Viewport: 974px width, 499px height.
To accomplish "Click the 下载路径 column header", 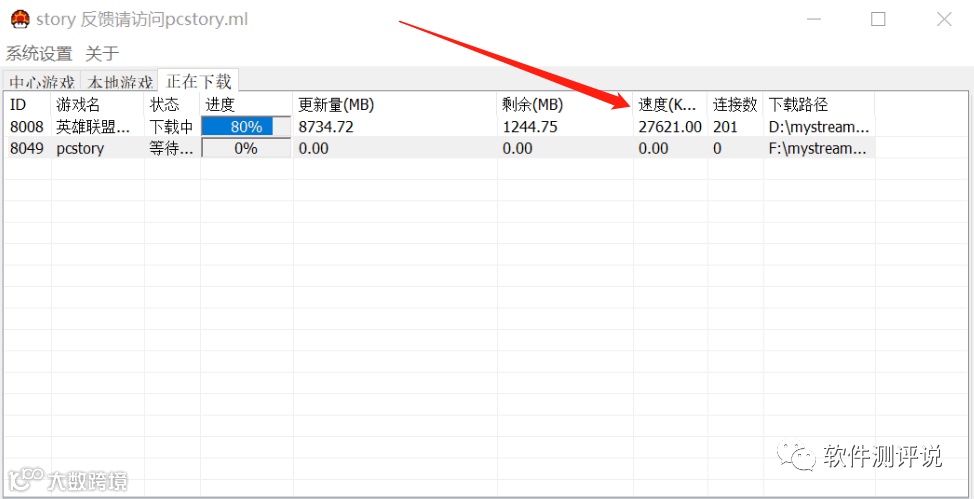I will coord(819,104).
